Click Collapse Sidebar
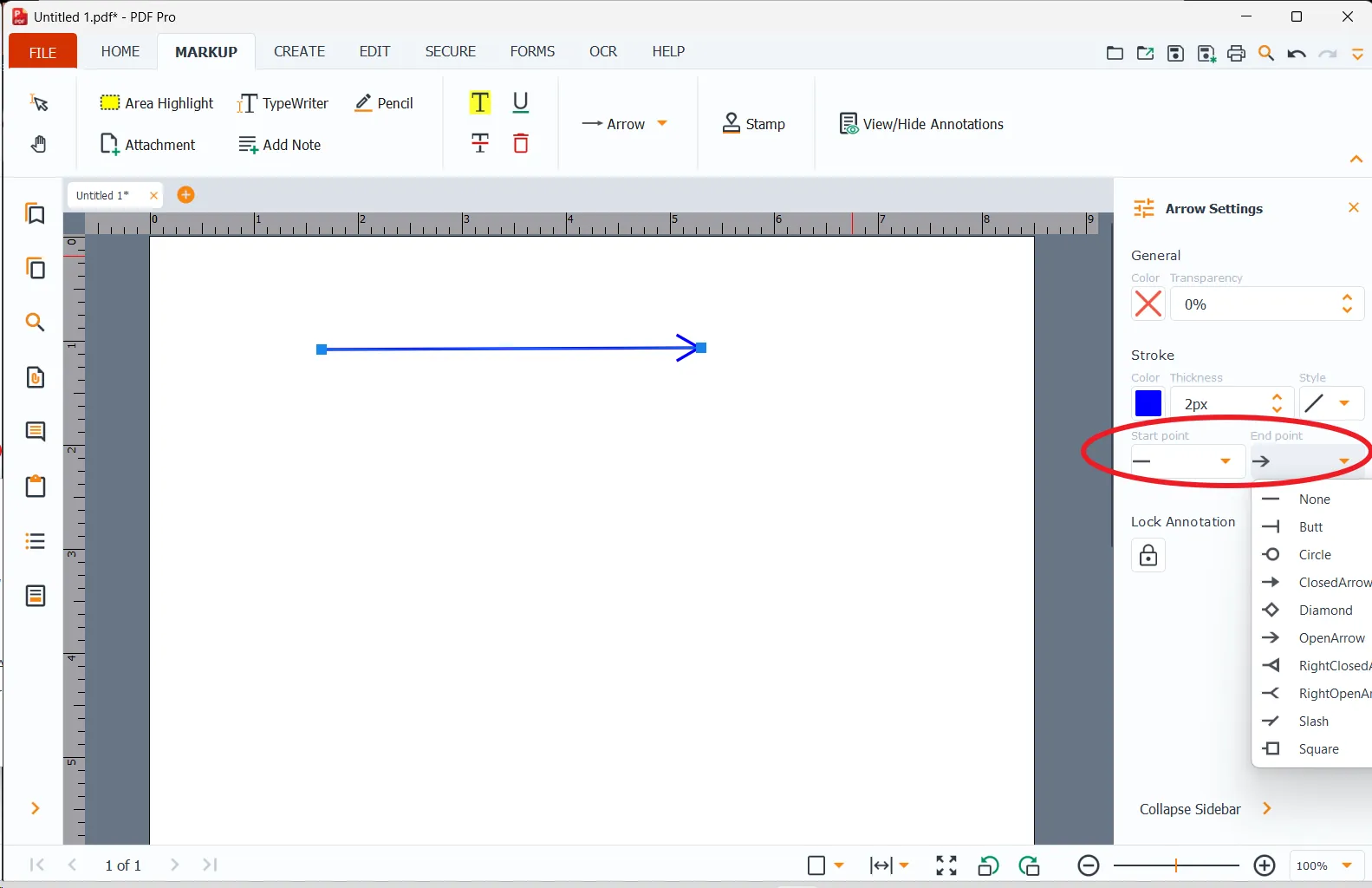1372x888 pixels. tap(1206, 809)
